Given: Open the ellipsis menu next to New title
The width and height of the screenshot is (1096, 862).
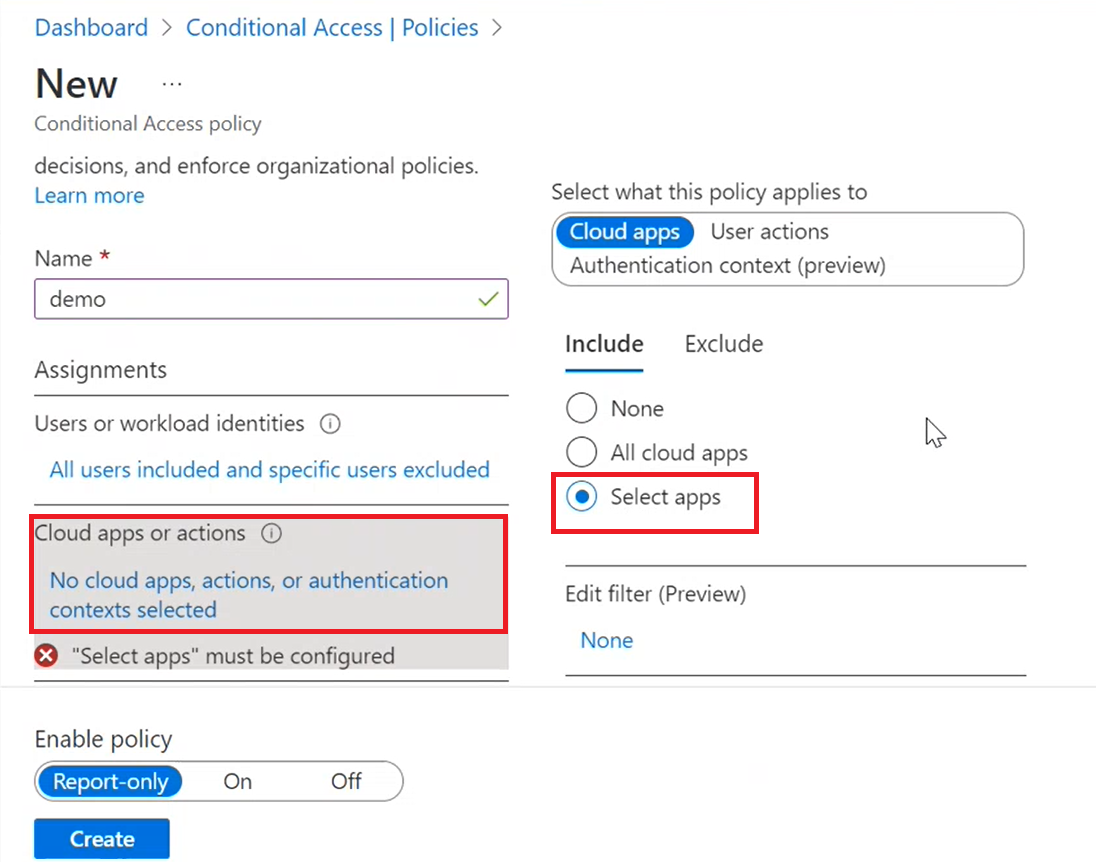Looking at the screenshot, I should tap(171, 84).
